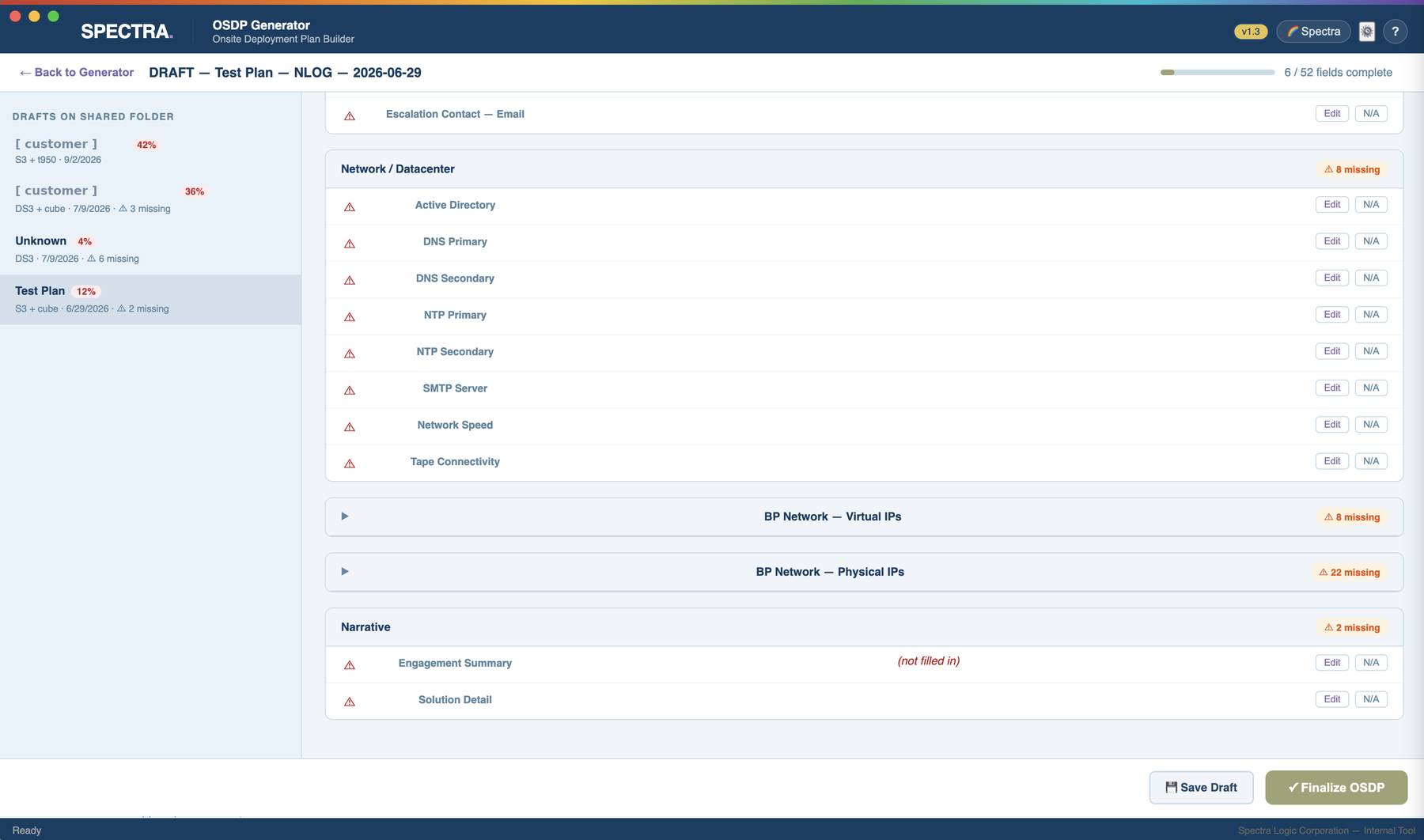Image resolution: width=1424 pixels, height=840 pixels.
Task: Open the settings gear icon
Action: click(x=1367, y=32)
